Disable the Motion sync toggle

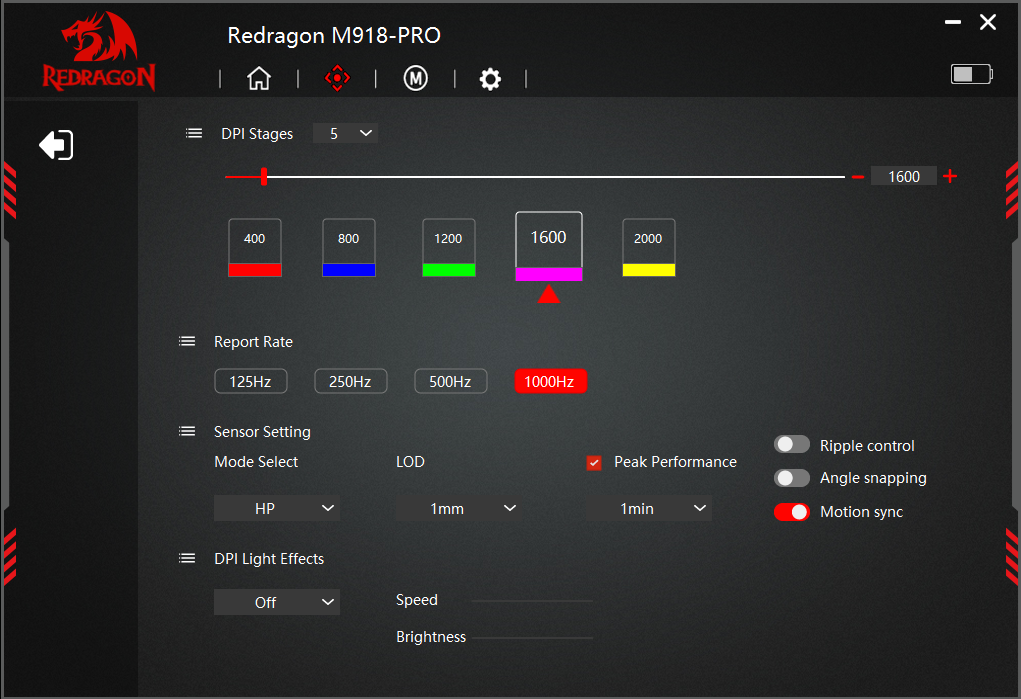[791, 512]
